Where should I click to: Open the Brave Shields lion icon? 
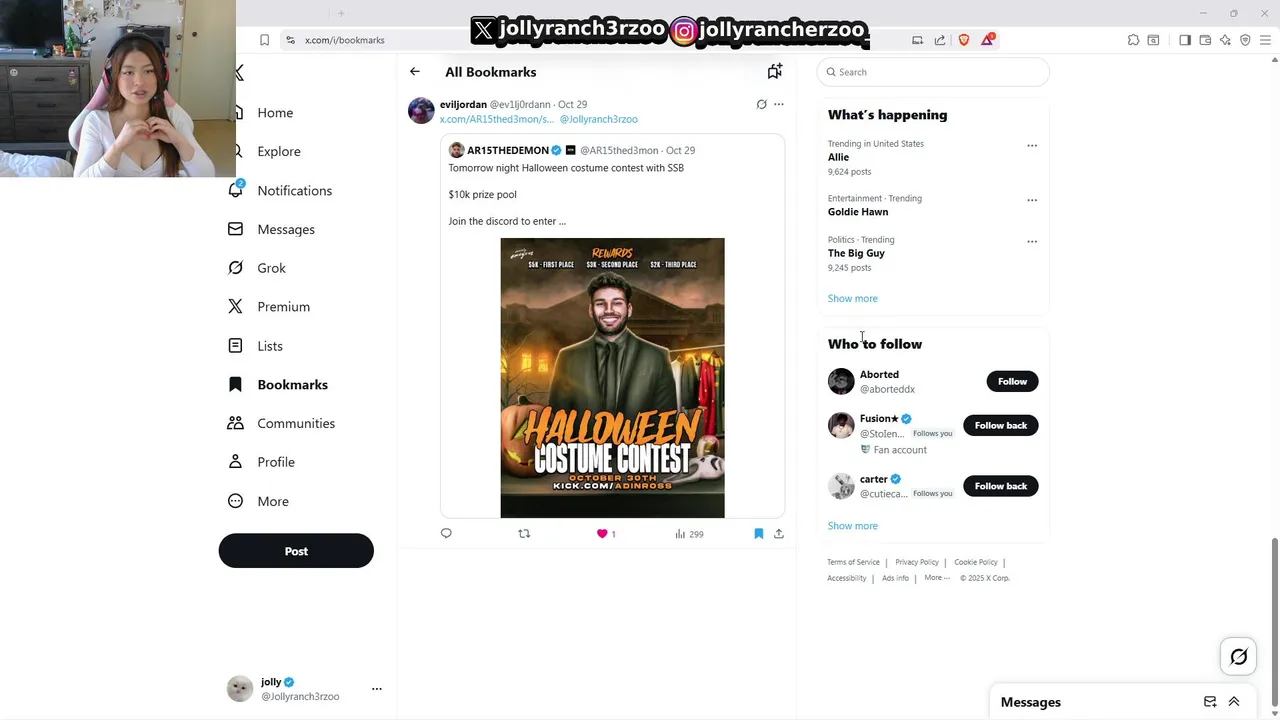[x=964, y=40]
